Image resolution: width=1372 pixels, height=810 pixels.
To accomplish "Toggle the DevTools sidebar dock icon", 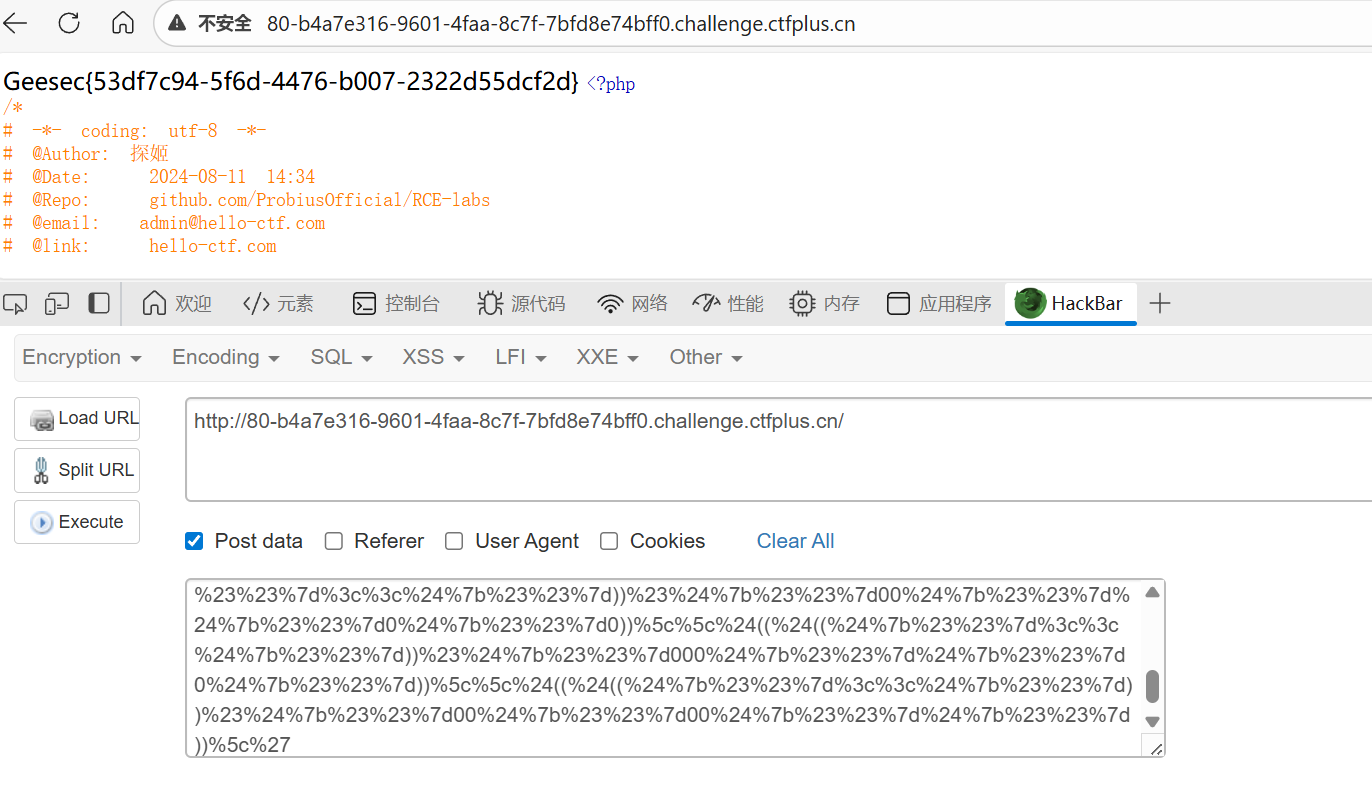I will (x=99, y=303).
